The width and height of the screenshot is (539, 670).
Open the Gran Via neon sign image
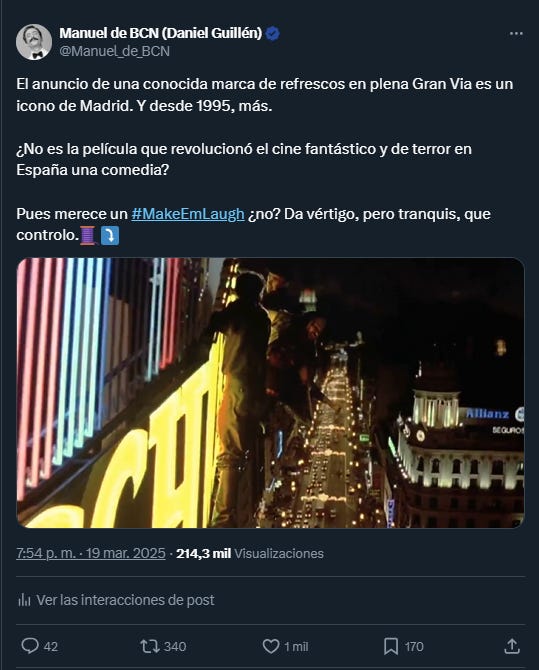270,393
